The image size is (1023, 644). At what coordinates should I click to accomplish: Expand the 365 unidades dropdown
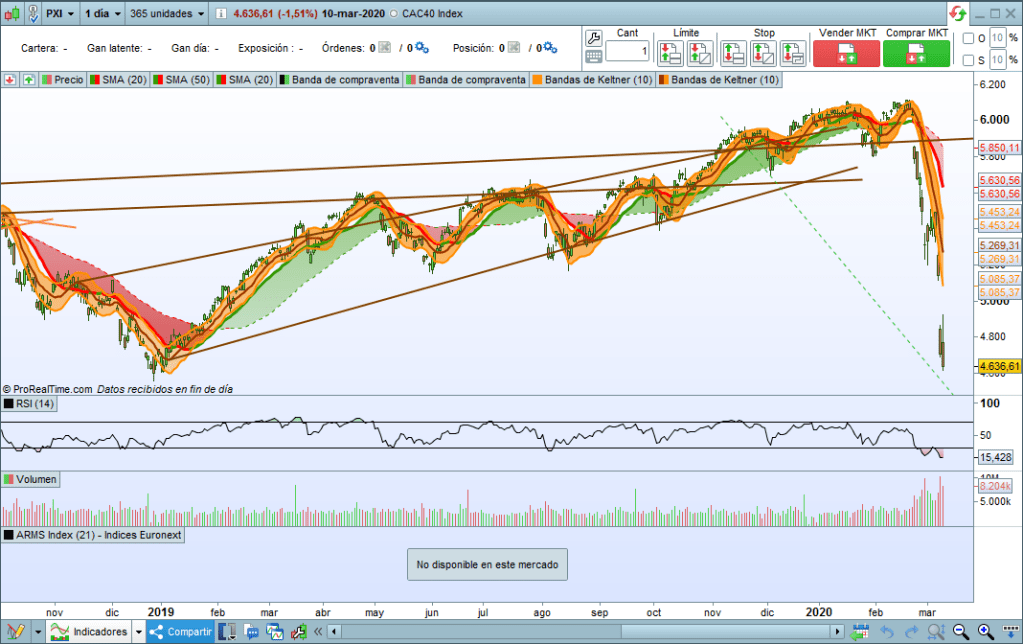tap(167, 15)
